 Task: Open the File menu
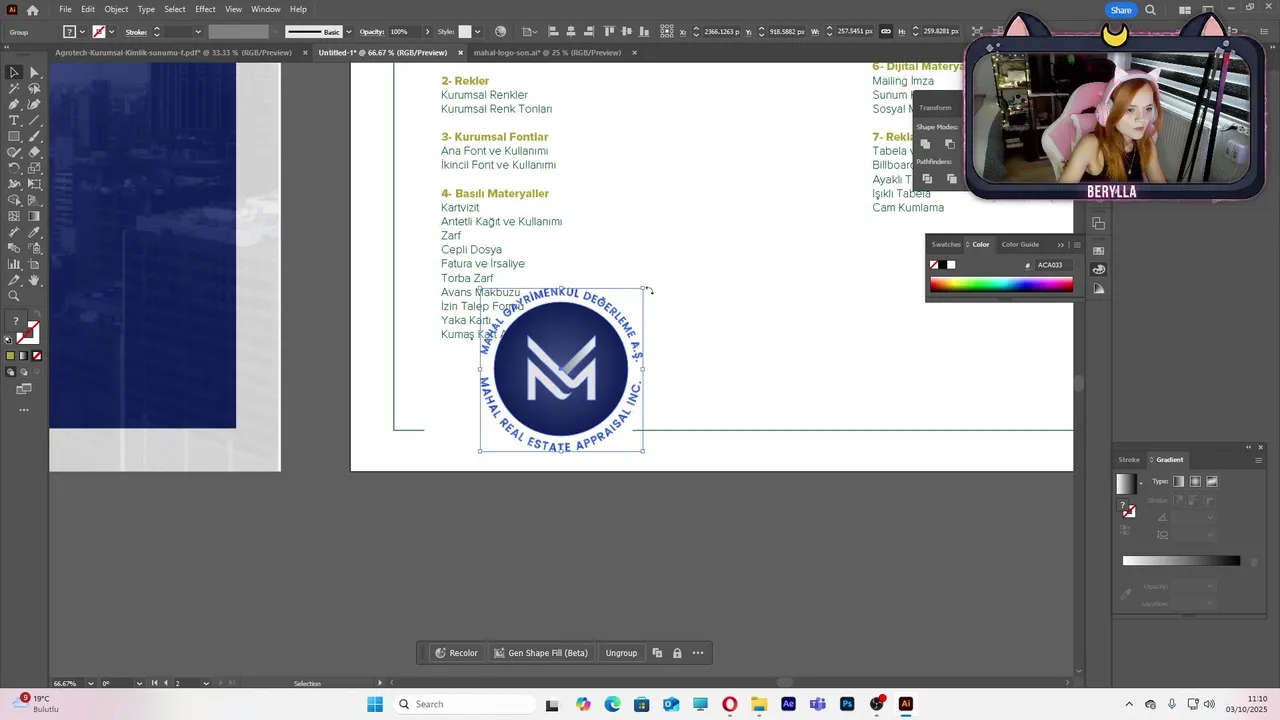(65, 9)
